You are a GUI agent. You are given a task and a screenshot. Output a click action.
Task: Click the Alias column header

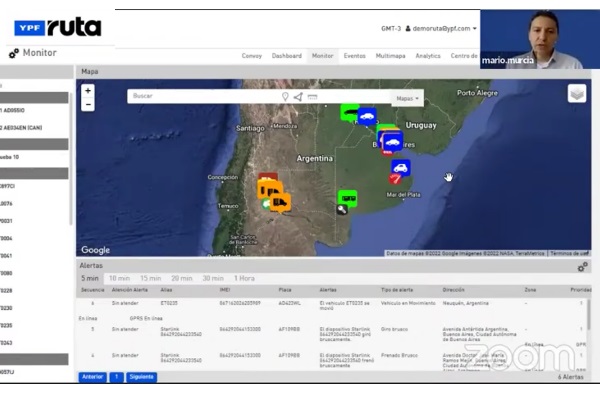click(x=166, y=290)
